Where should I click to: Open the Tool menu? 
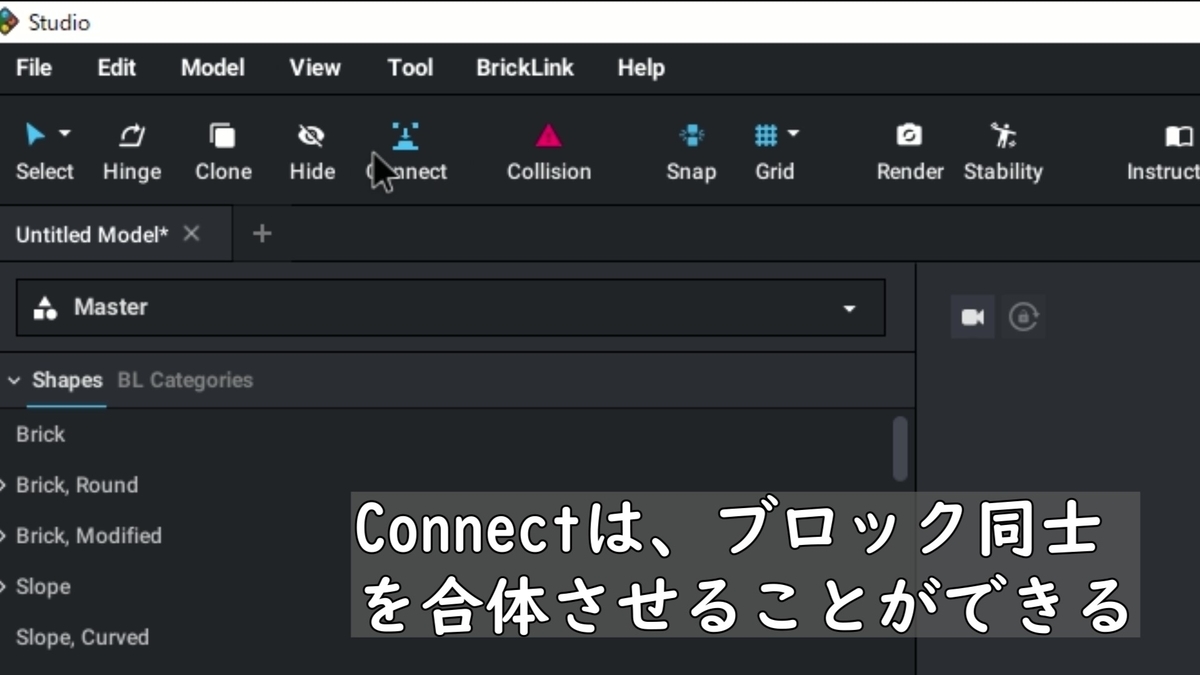(x=410, y=68)
